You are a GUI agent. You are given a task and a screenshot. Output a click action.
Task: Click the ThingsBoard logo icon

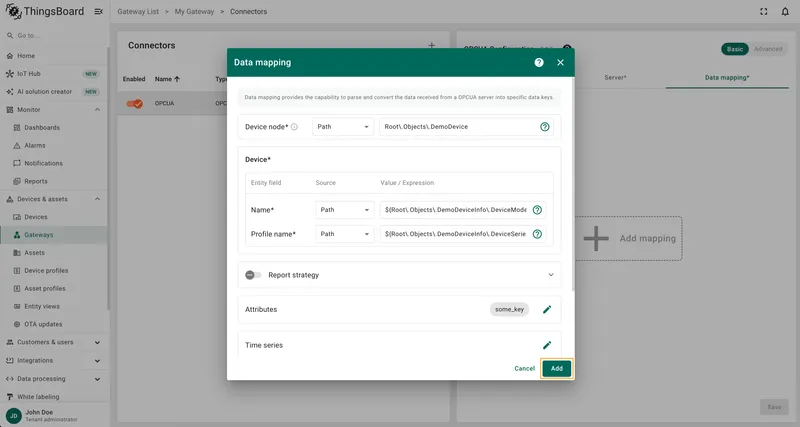[13, 11]
